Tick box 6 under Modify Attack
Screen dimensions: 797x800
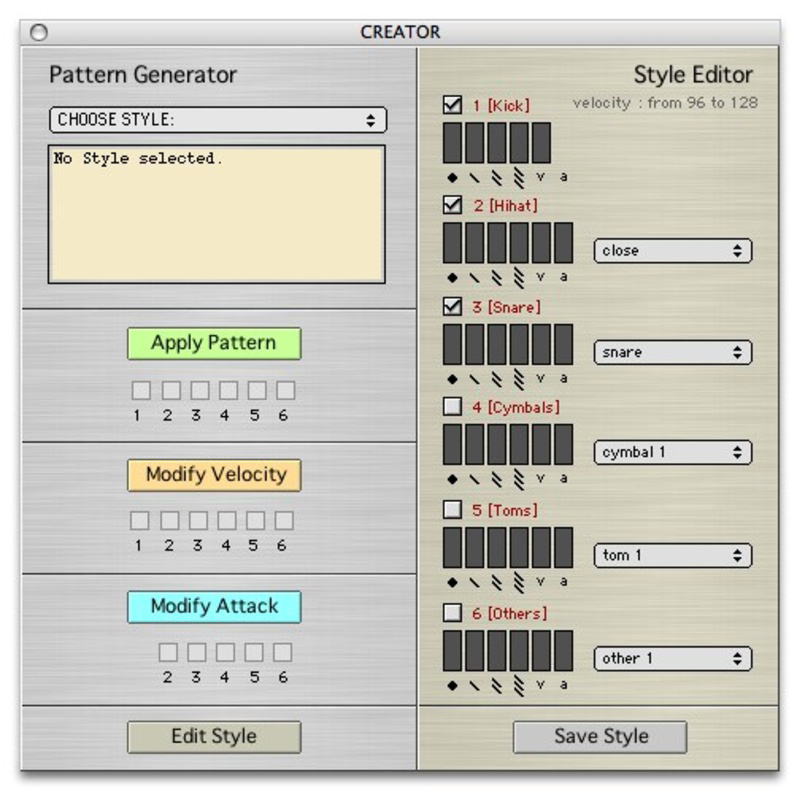tap(283, 652)
